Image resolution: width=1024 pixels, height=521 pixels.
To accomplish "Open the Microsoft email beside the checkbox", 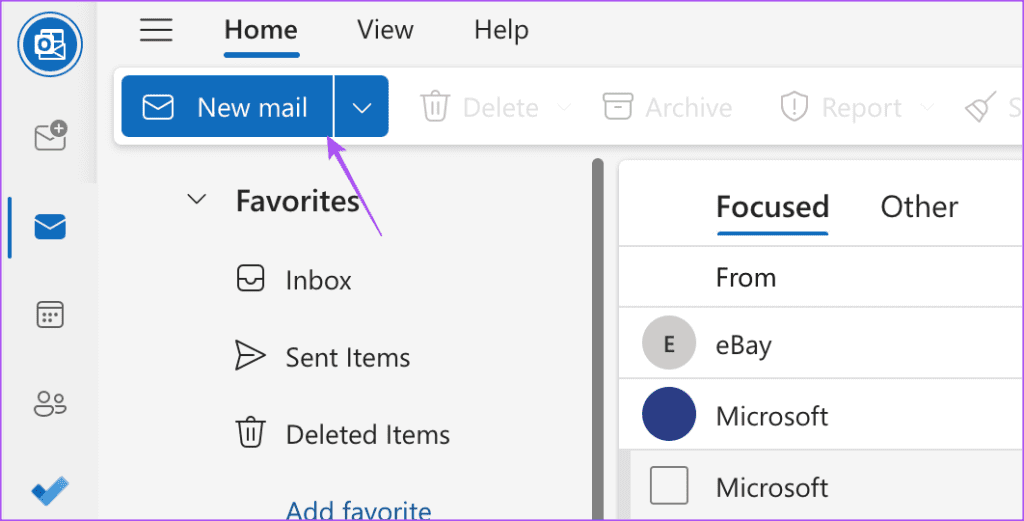I will coord(821,486).
